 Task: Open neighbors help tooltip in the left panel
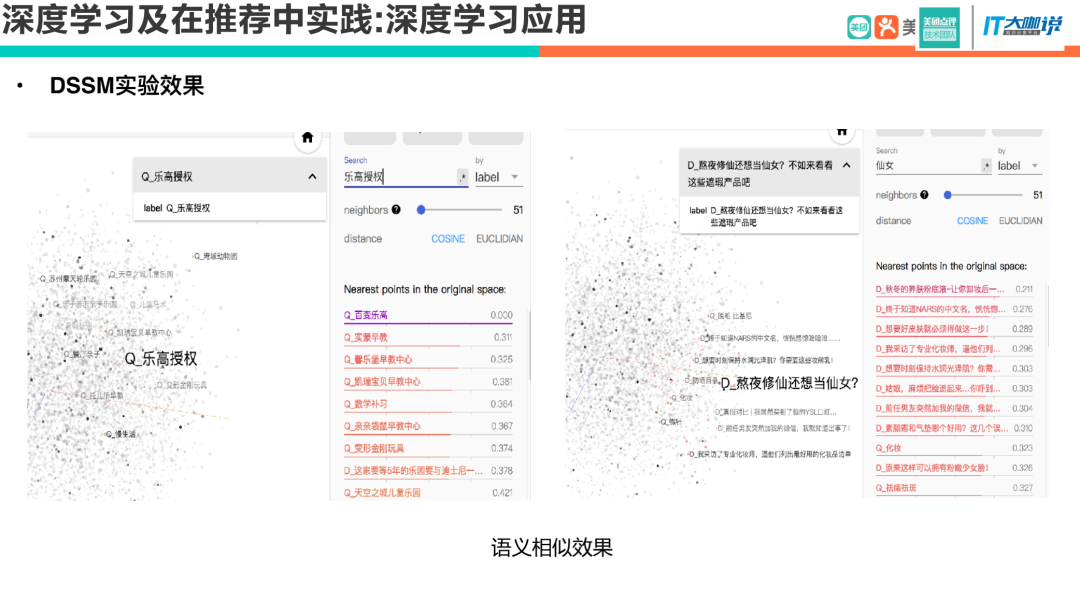pyautogui.click(x=396, y=210)
